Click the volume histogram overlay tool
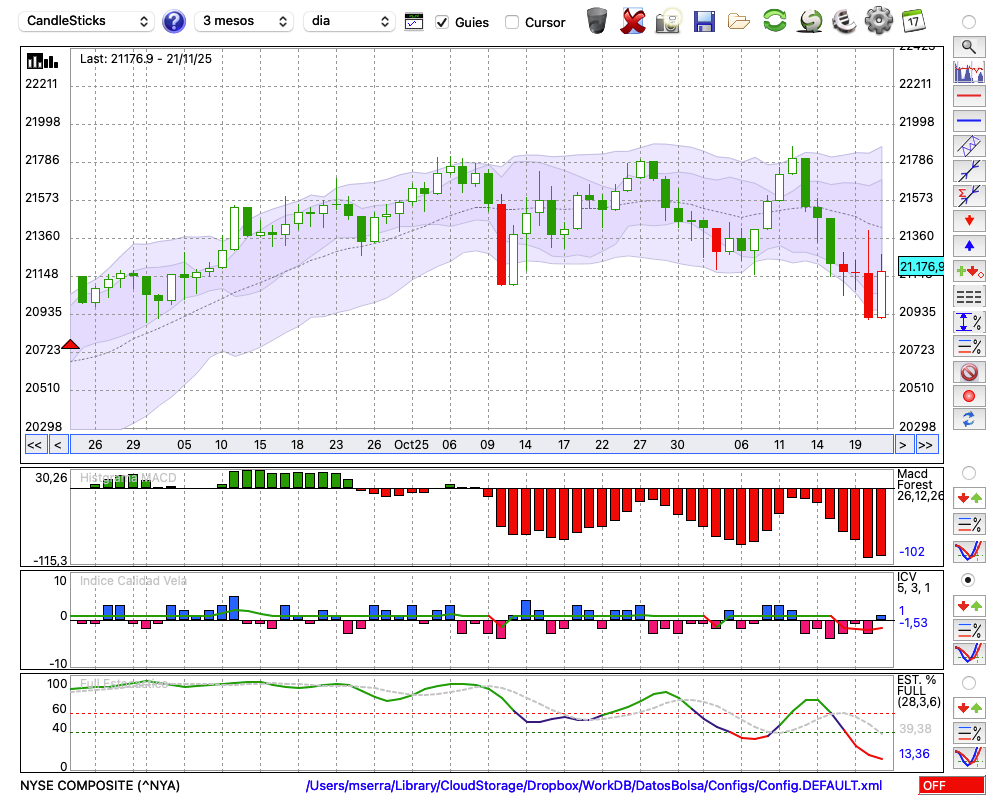Viewport: 1000px width, 800px height. point(969,72)
